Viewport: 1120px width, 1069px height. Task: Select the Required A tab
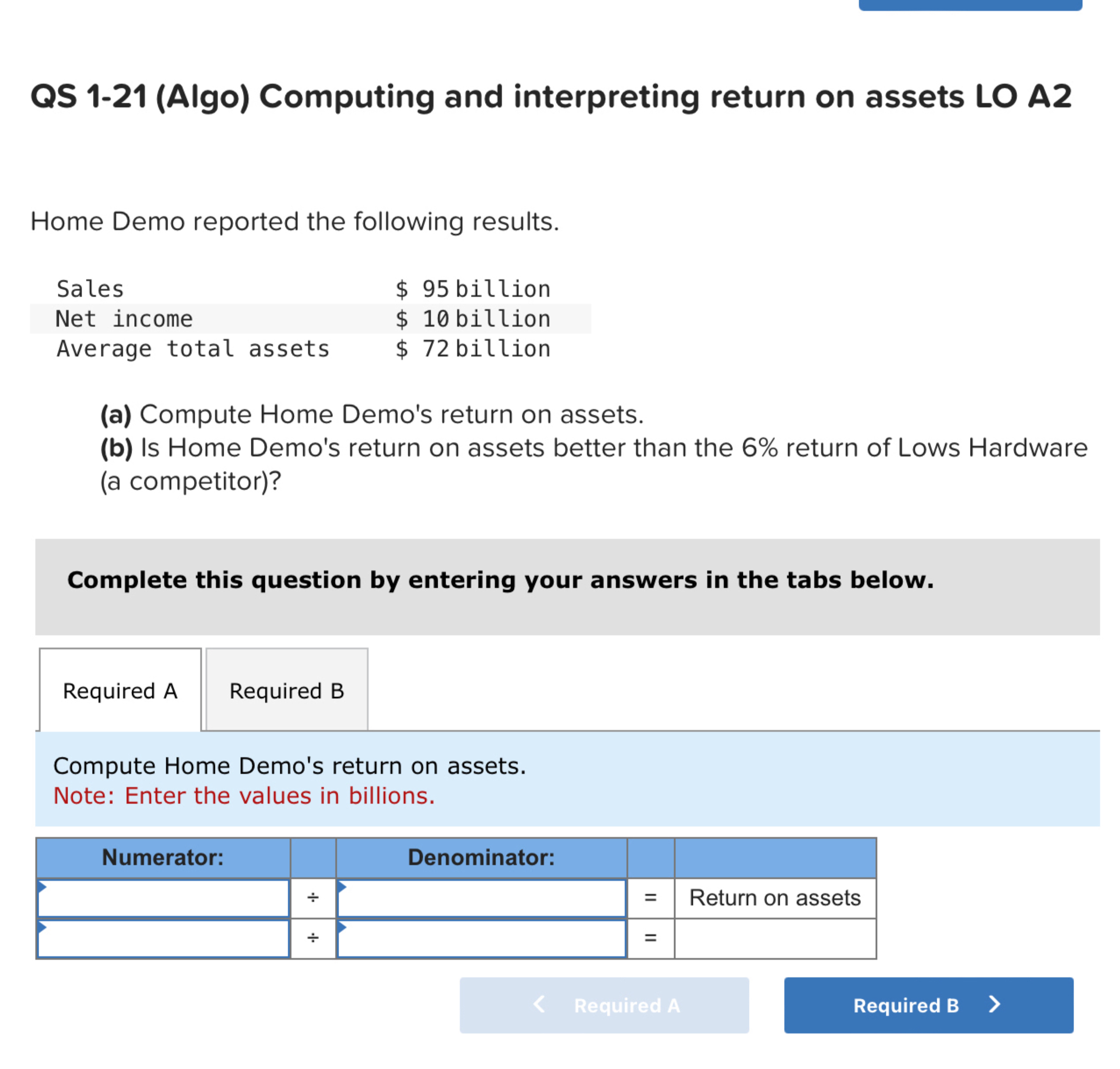click(x=120, y=691)
